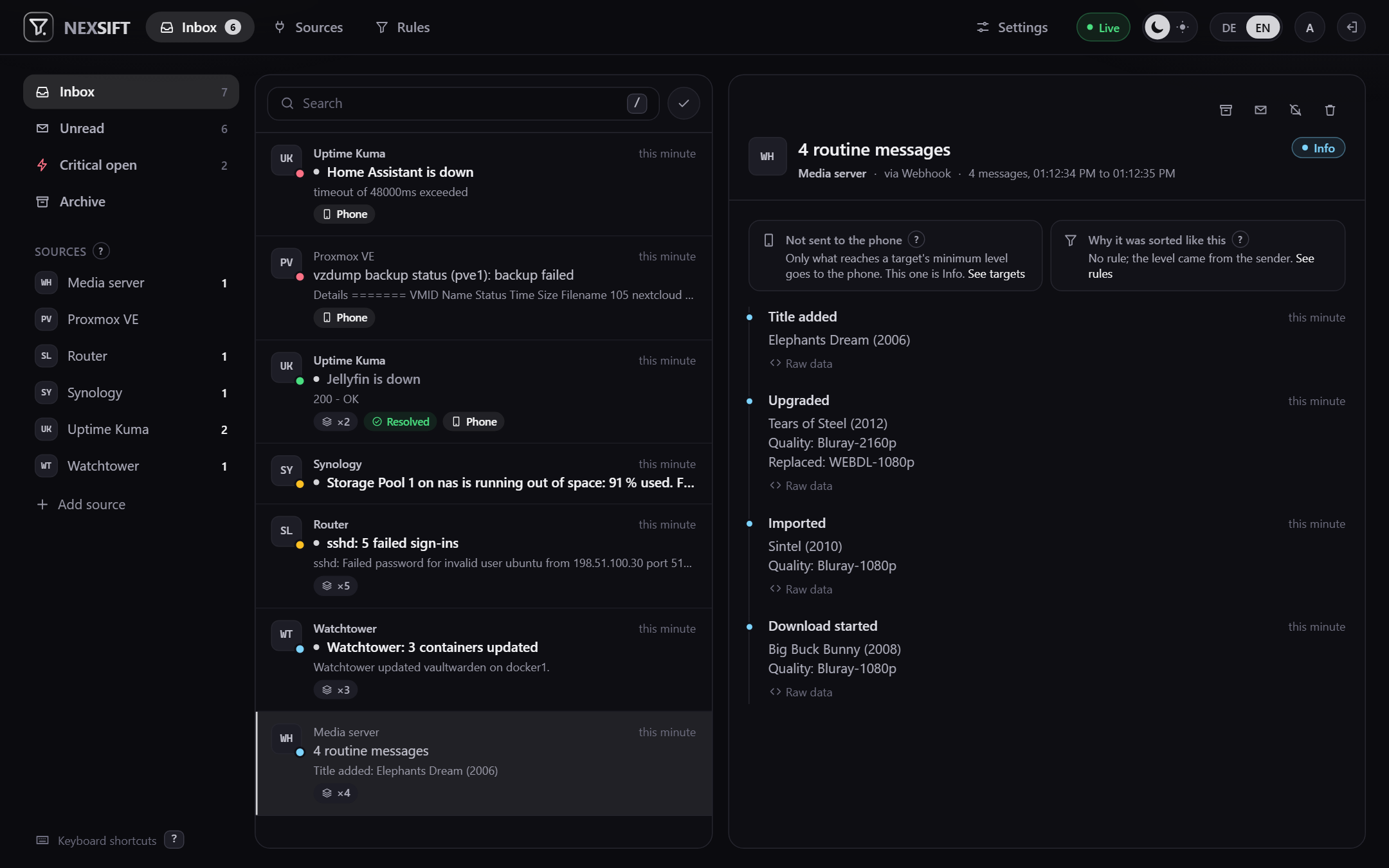Filter by Synology source

(x=131, y=393)
